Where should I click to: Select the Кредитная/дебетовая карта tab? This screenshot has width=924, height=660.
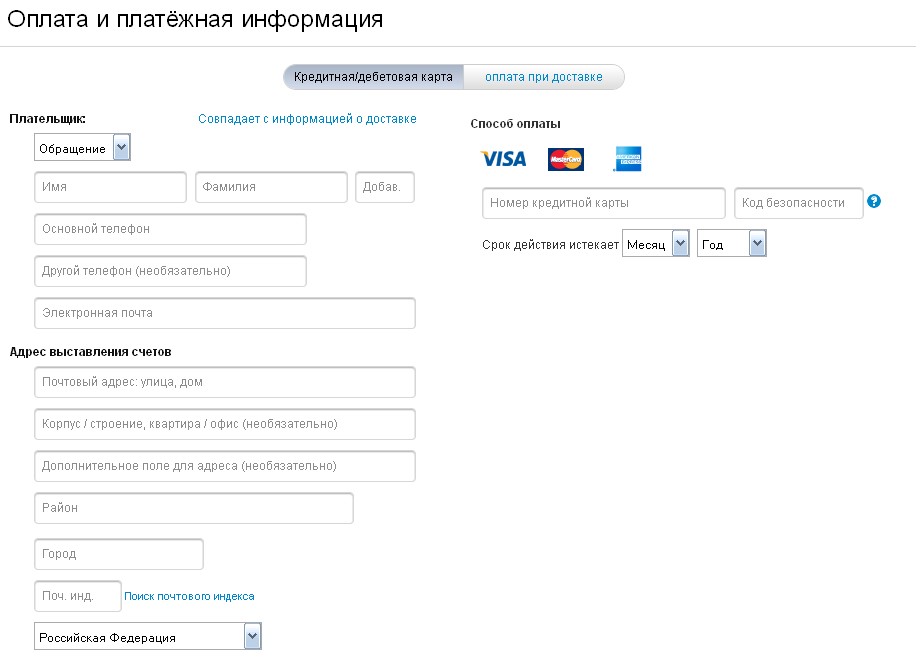[373, 77]
